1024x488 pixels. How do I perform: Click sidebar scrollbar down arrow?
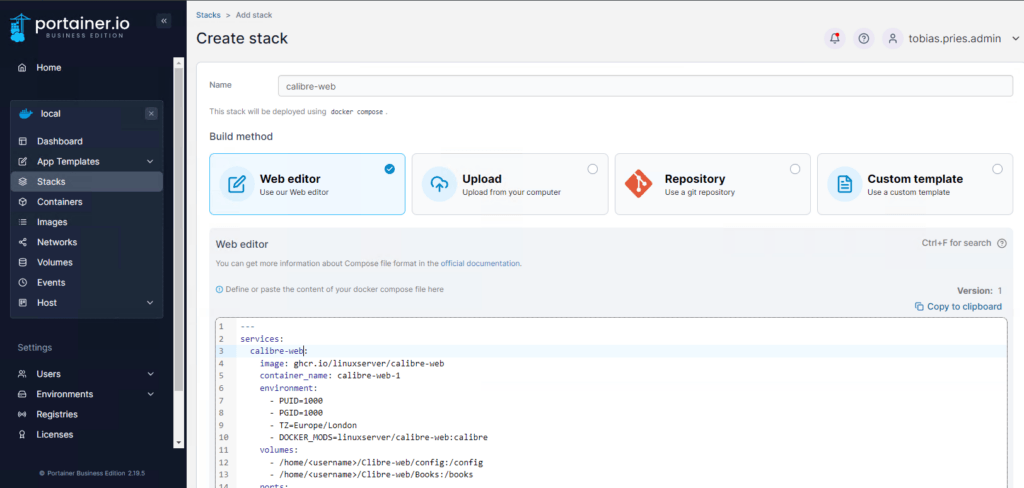point(178,442)
